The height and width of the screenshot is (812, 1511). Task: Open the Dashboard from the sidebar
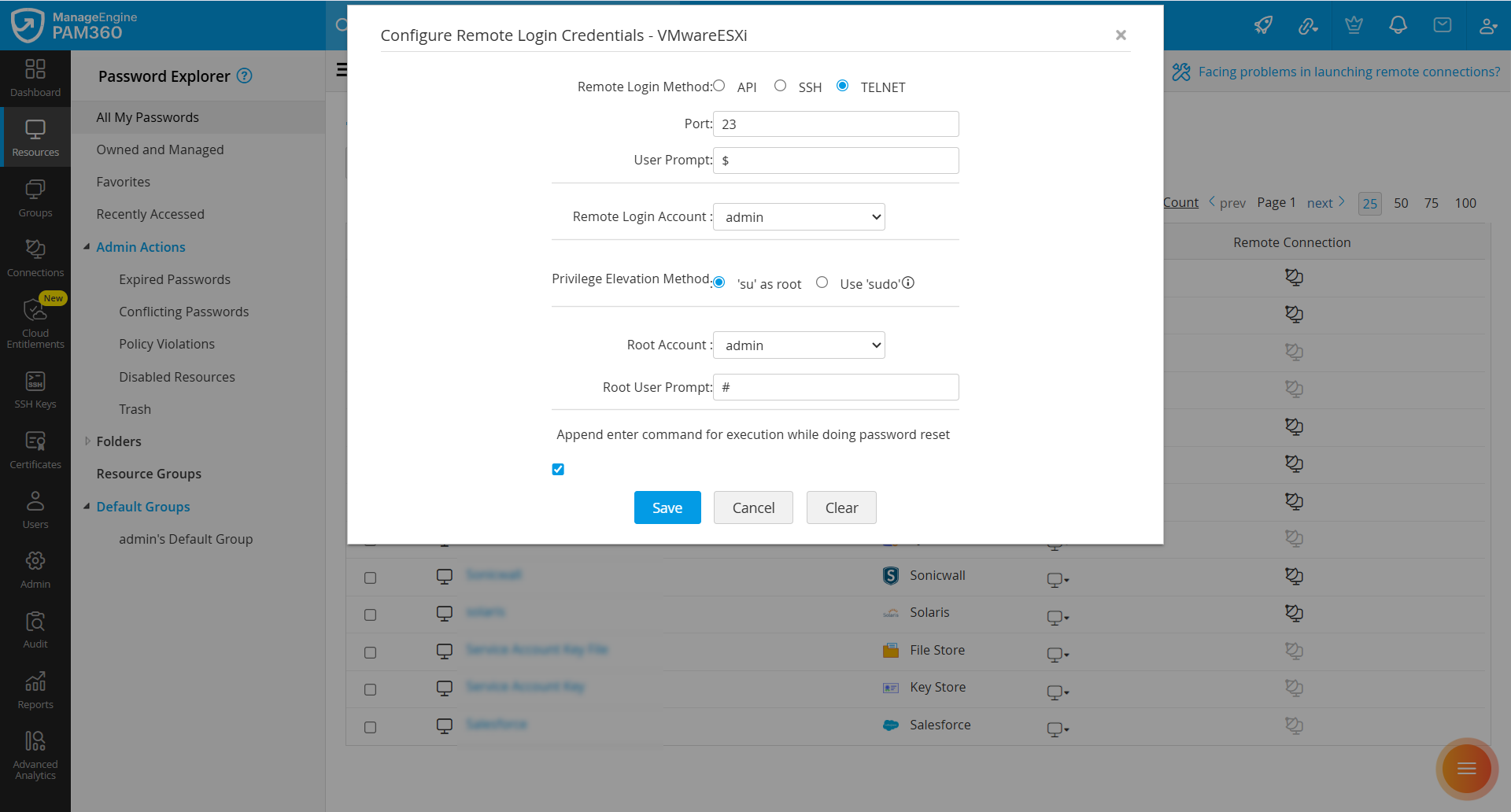click(35, 77)
